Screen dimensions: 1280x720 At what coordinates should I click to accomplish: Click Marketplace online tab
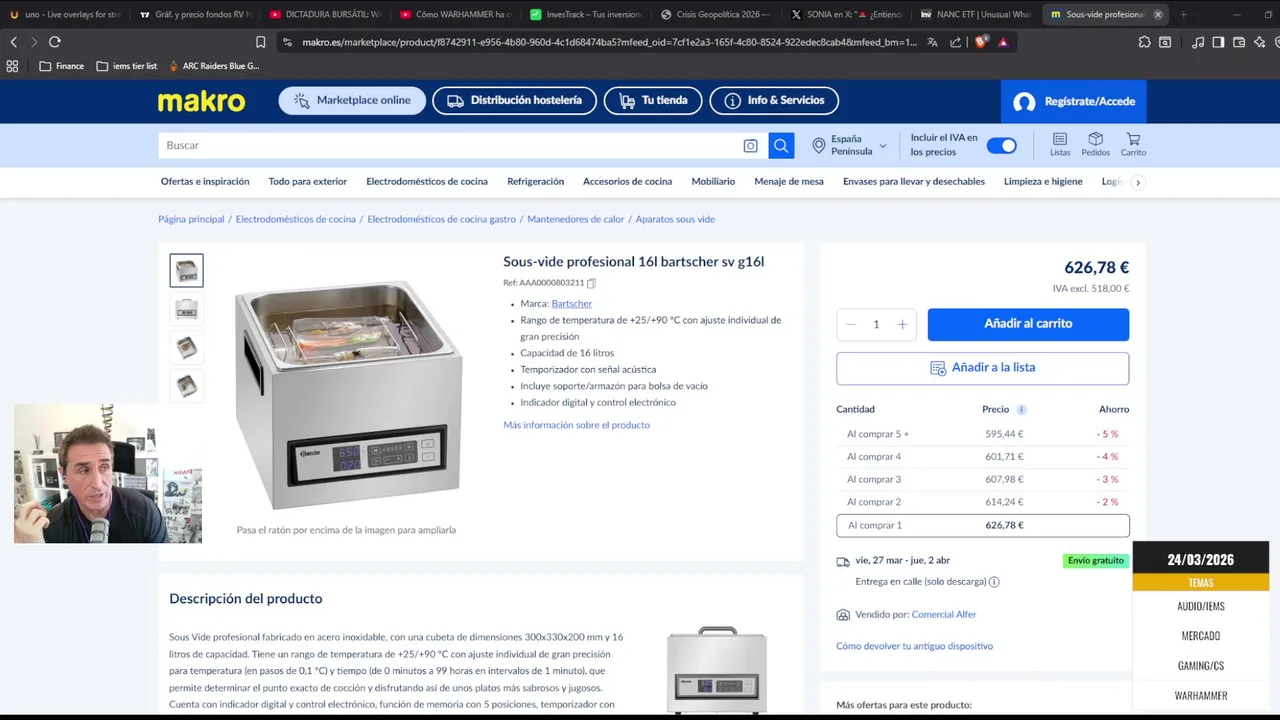point(352,101)
